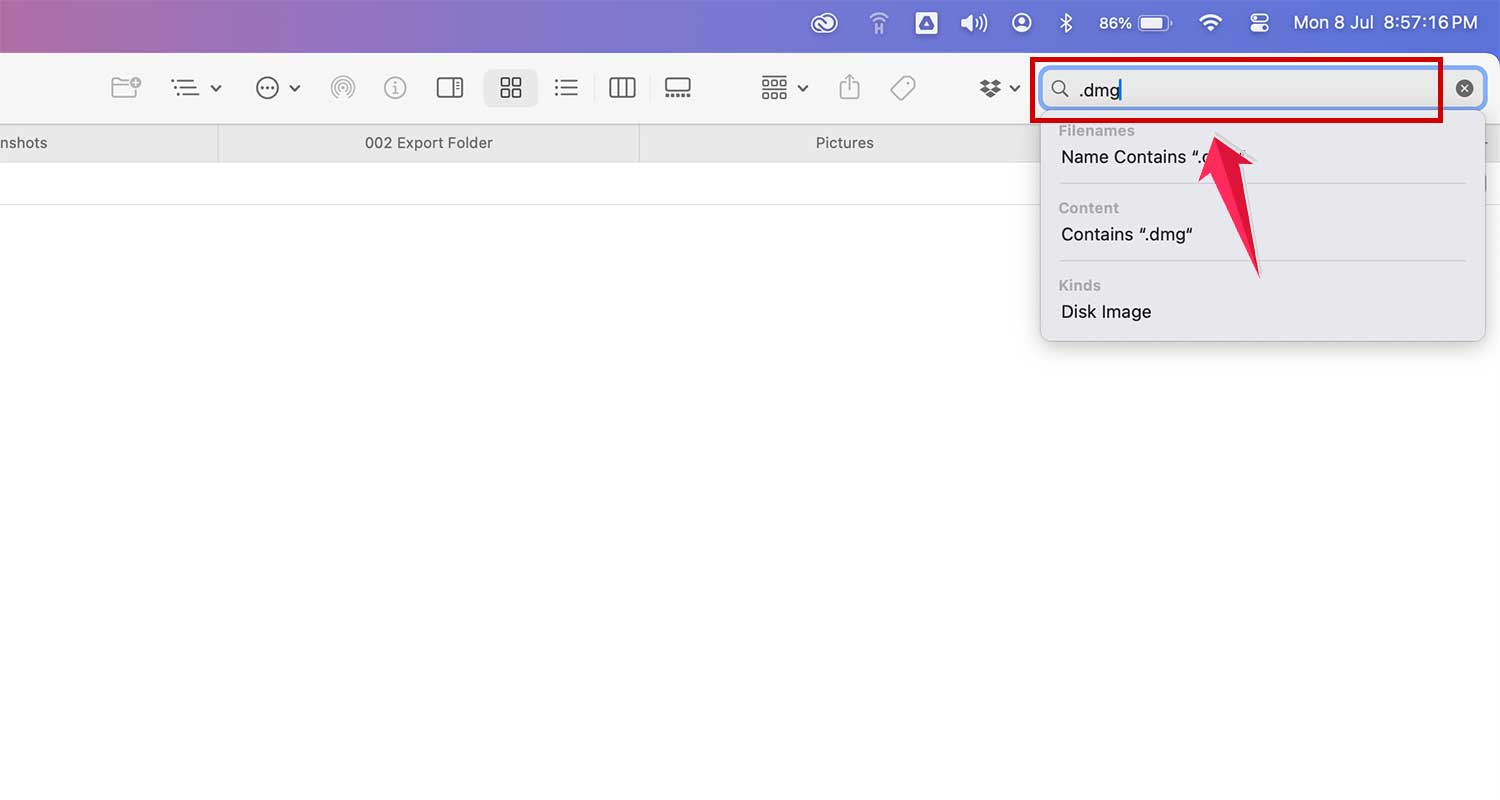Open the Get Info panel

(x=395, y=87)
